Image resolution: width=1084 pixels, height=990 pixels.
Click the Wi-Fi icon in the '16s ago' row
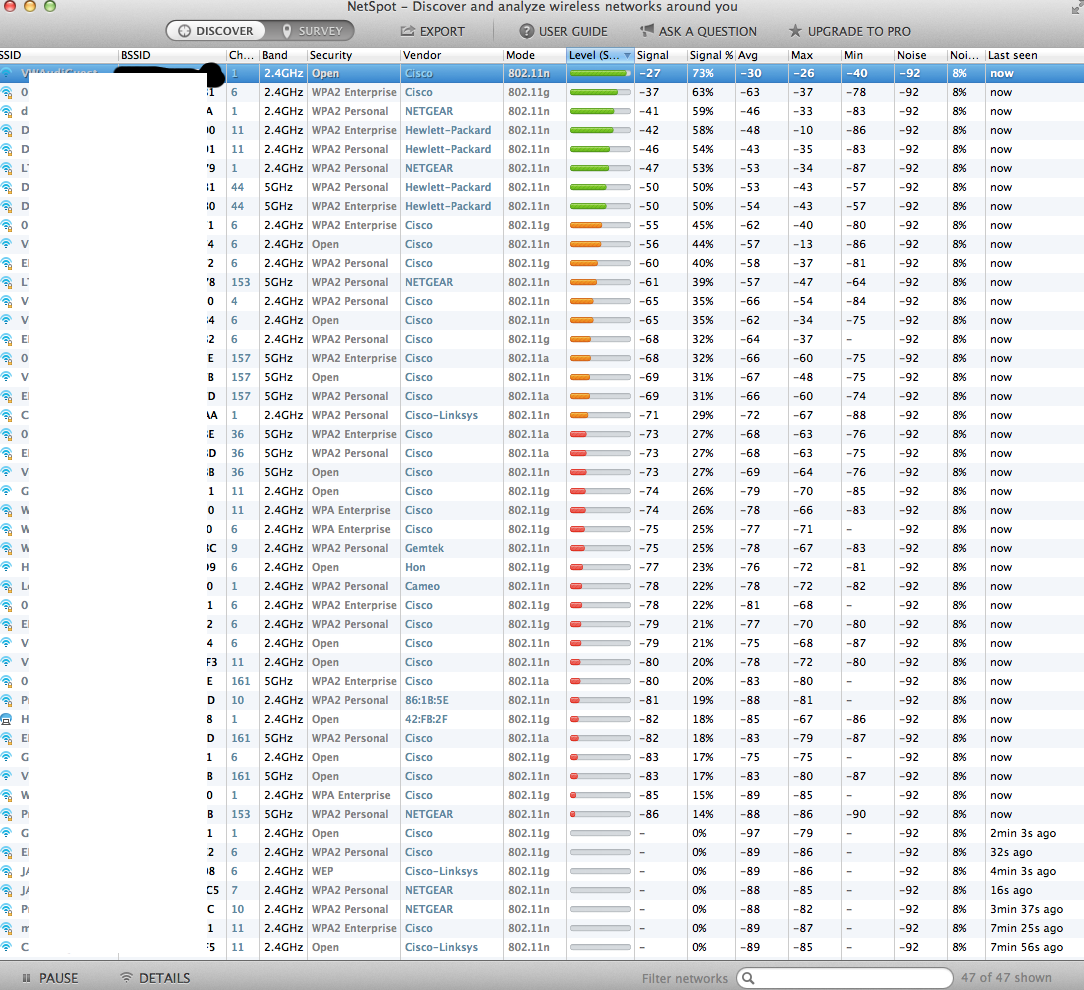pos(7,890)
